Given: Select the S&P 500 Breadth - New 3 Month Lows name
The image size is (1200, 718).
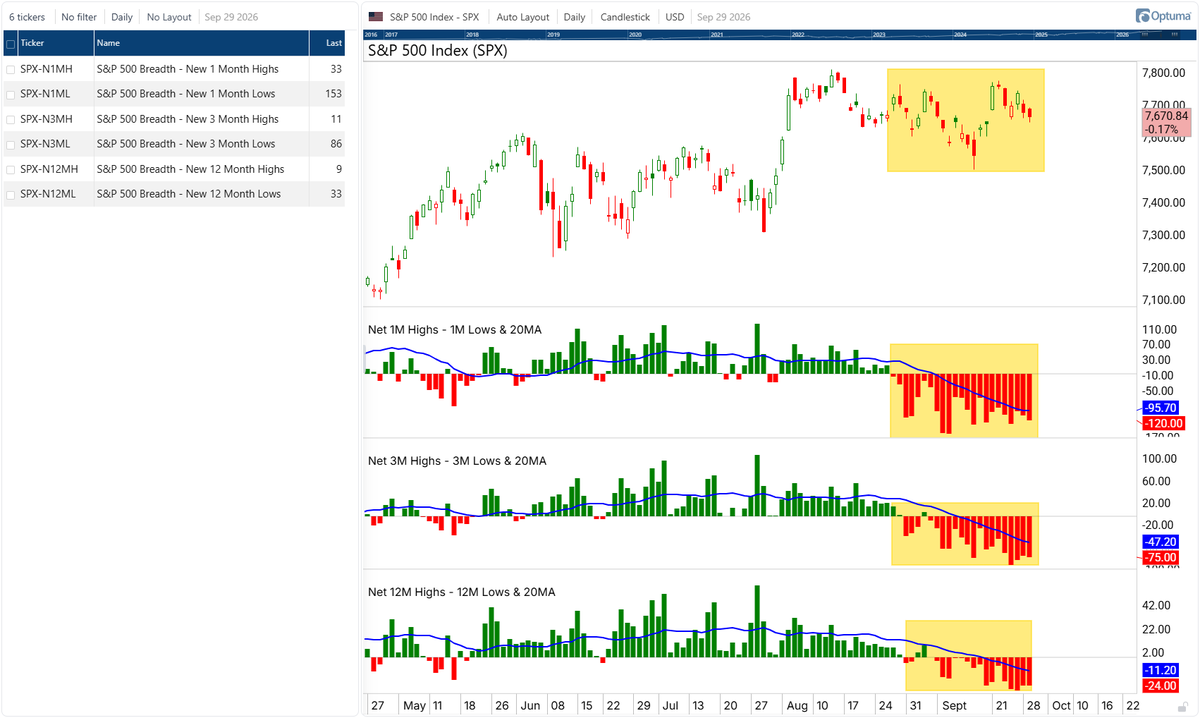Looking at the screenshot, I should click(186, 144).
